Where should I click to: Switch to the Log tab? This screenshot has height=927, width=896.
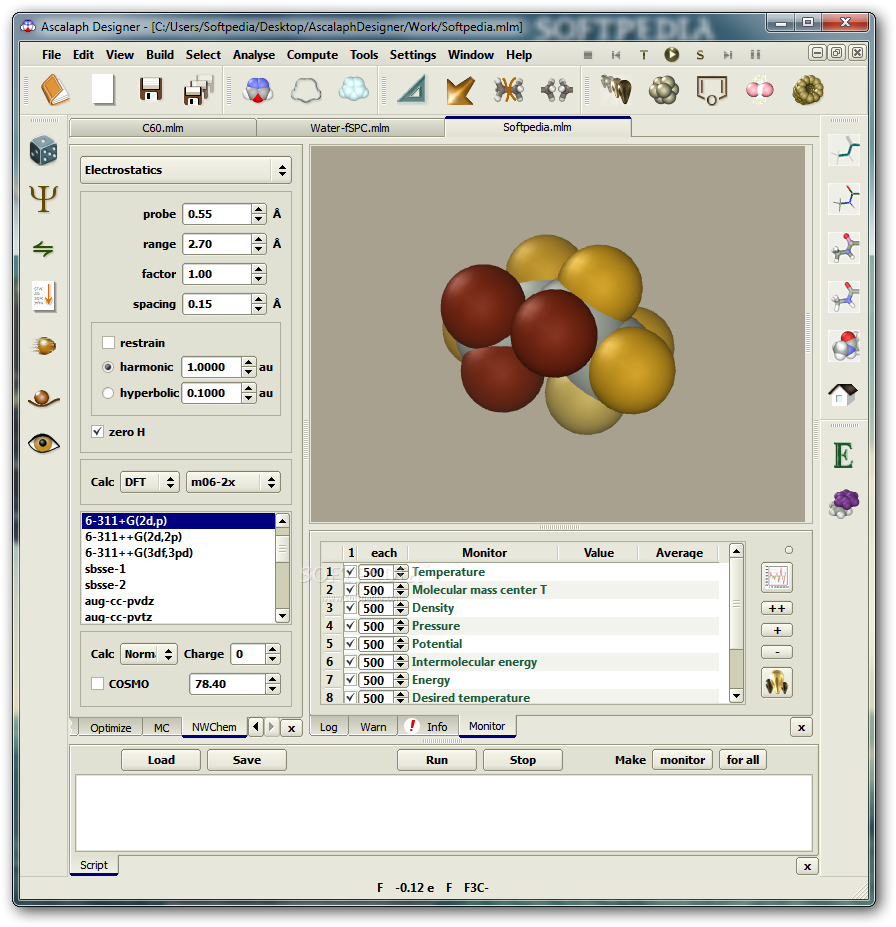click(329, 727)
